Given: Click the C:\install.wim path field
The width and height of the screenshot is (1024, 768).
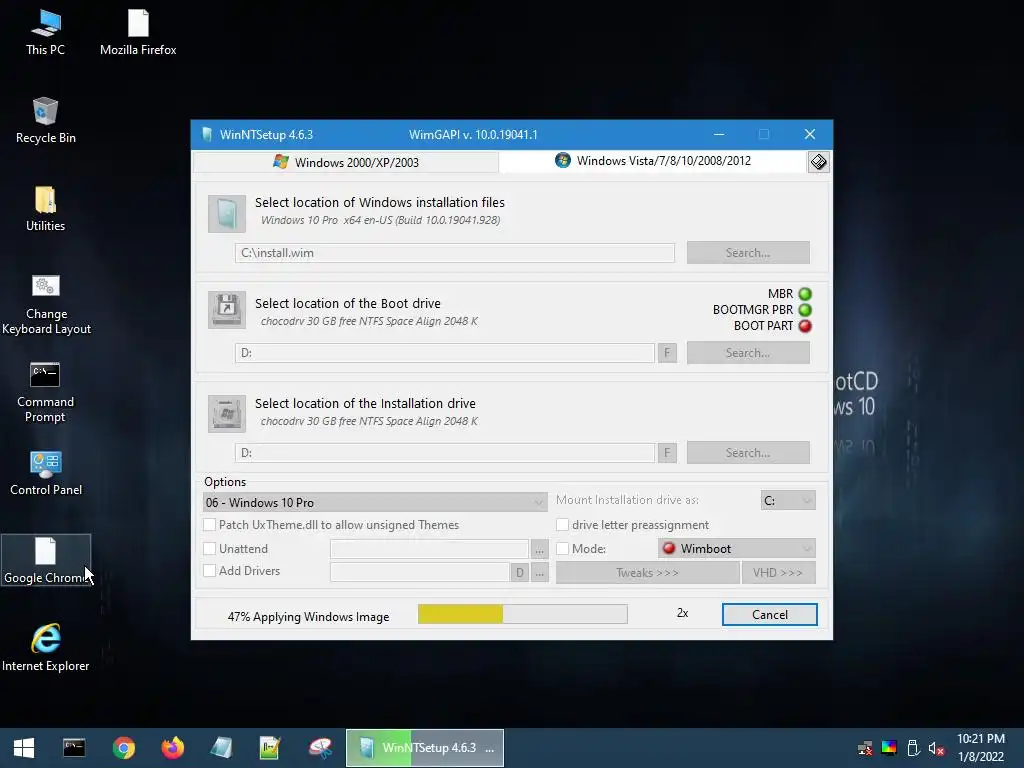Looking at the screenshot, I should click(455, 253).
